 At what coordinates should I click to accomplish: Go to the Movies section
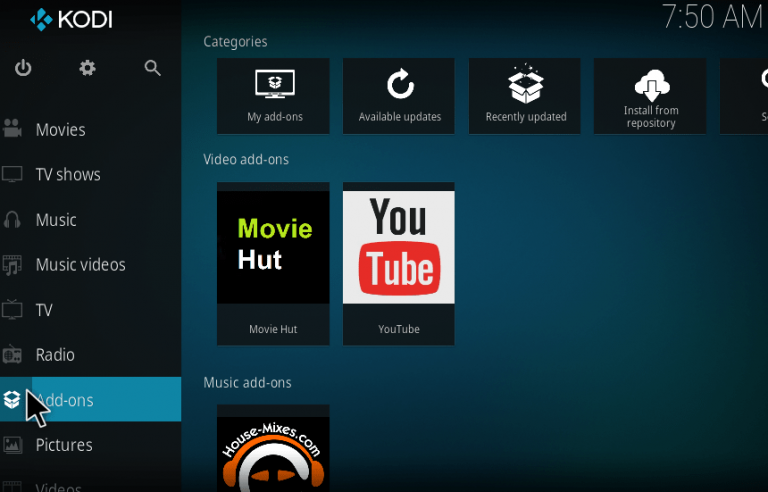click(x=91, y=130)
